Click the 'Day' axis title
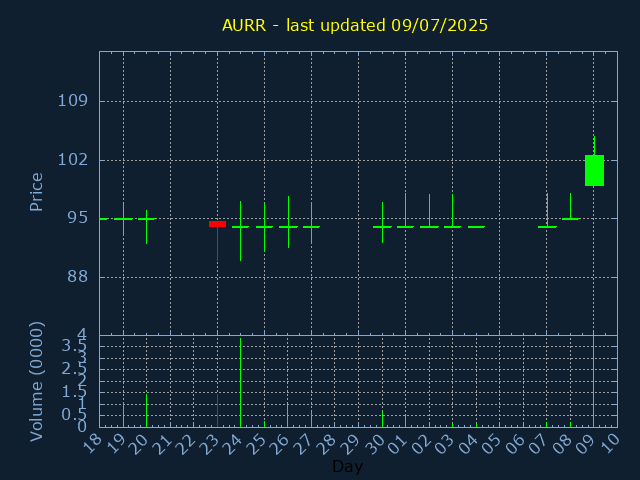The image size is (640, 480). click(x=347, y=466)
